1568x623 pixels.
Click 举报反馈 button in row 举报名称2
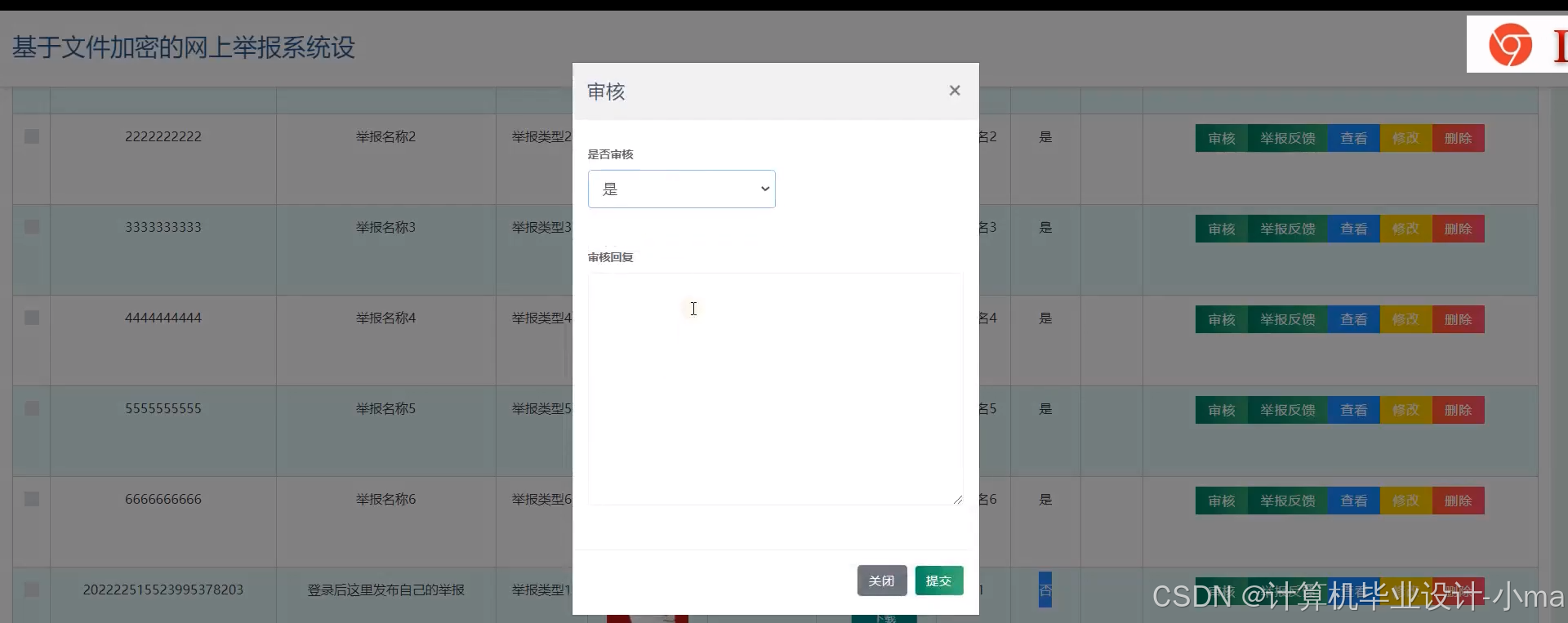1288,139
